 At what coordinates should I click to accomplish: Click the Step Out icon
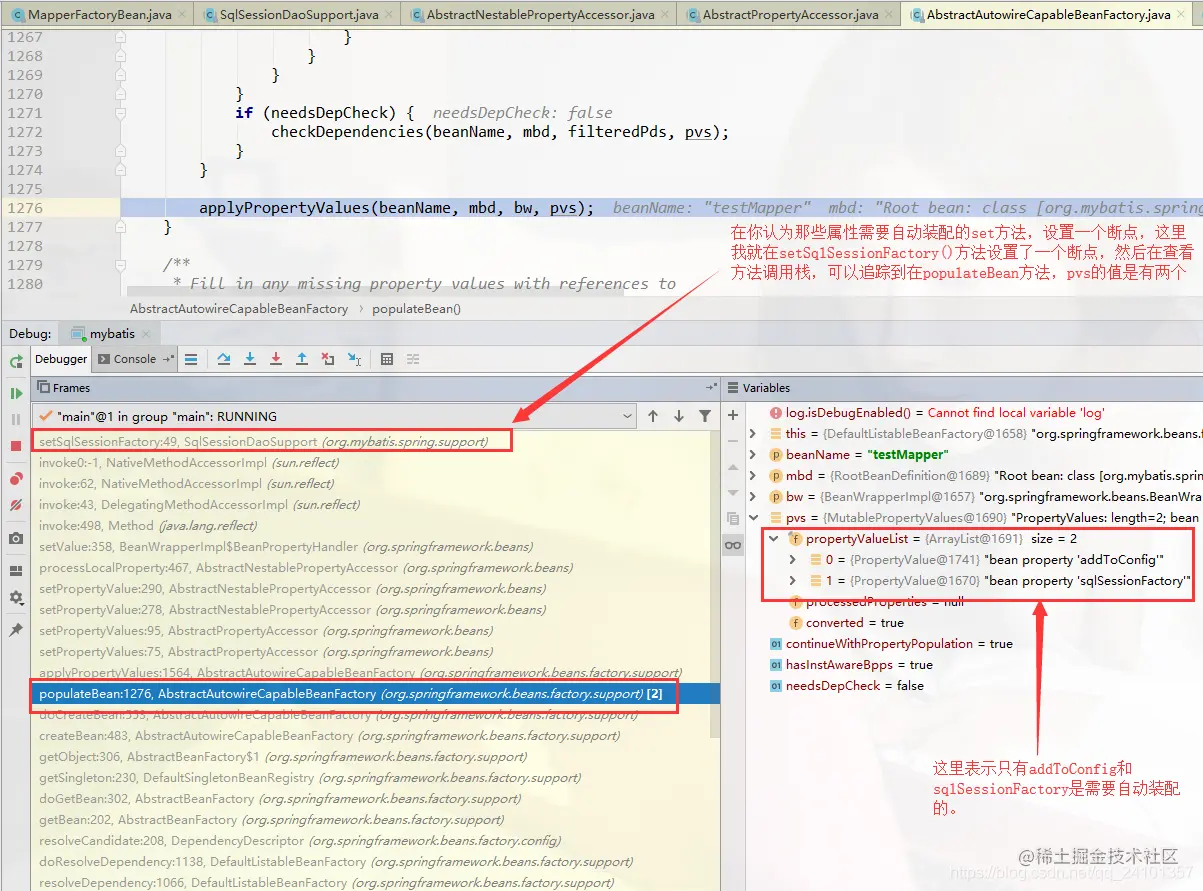click(302, 359)
